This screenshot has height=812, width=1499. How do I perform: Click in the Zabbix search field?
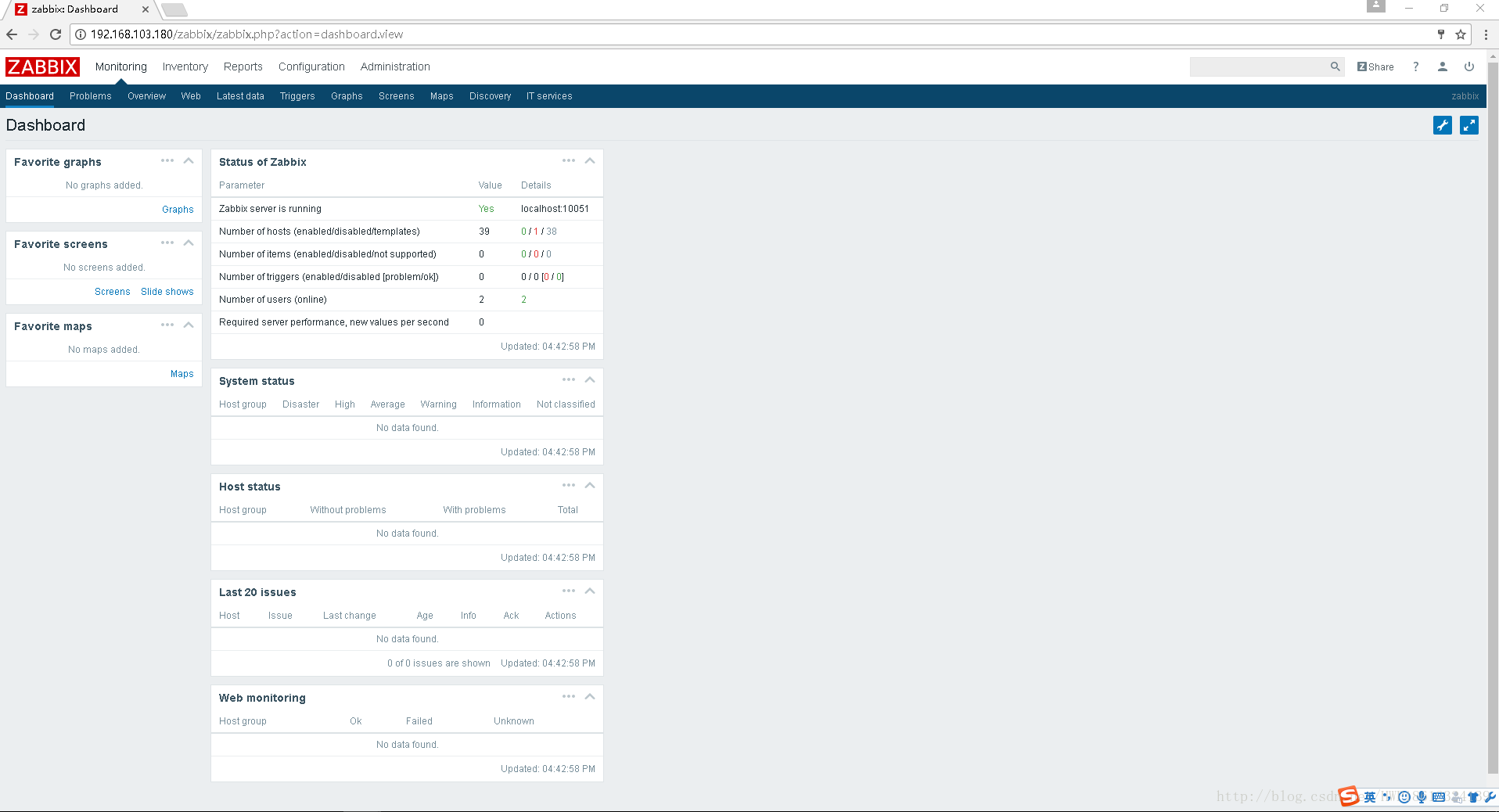[x=1258, y=67]
